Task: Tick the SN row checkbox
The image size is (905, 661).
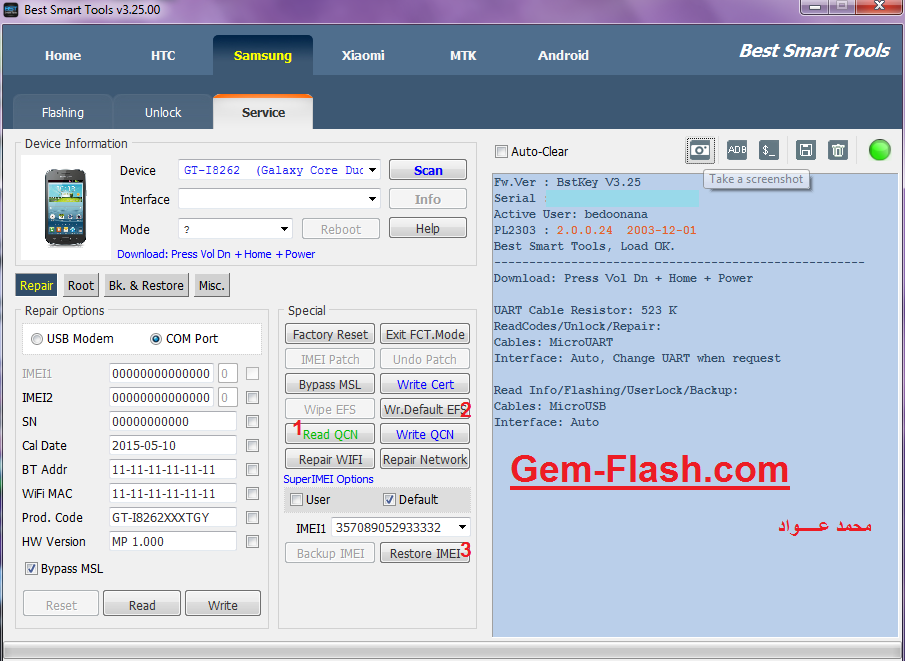Action: 252,421
